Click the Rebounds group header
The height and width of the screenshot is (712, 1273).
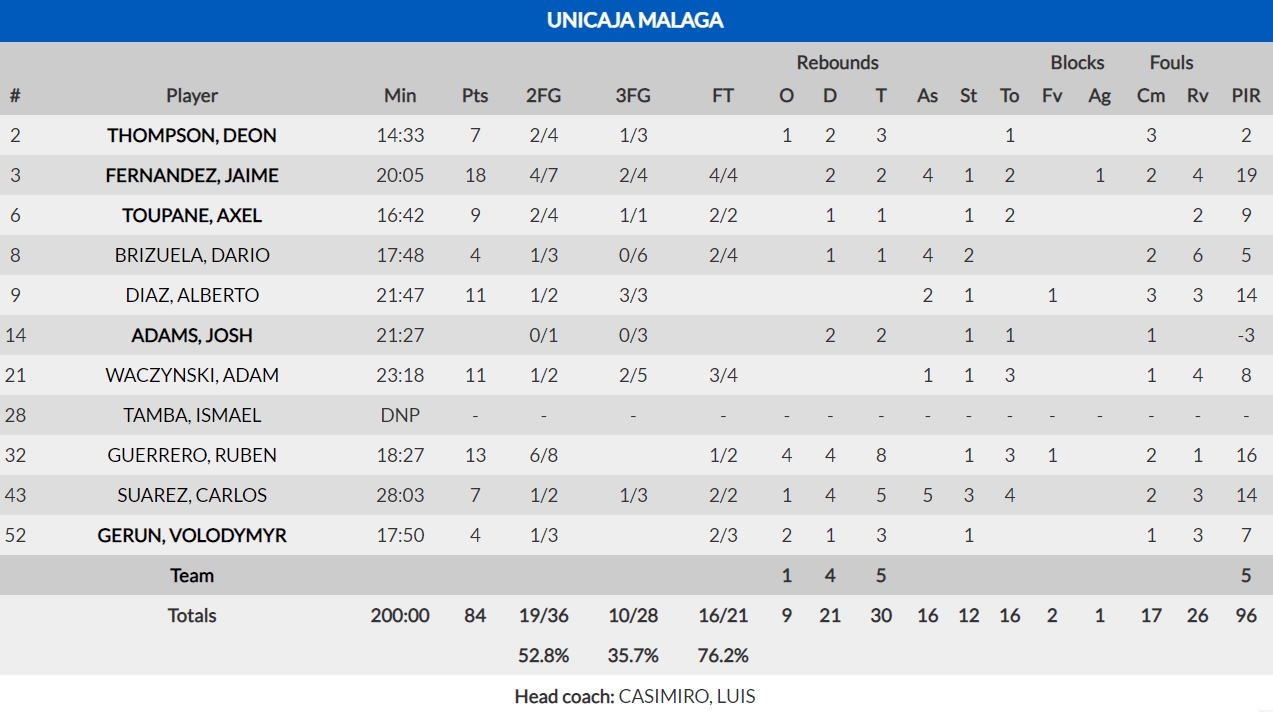point(837,63)
